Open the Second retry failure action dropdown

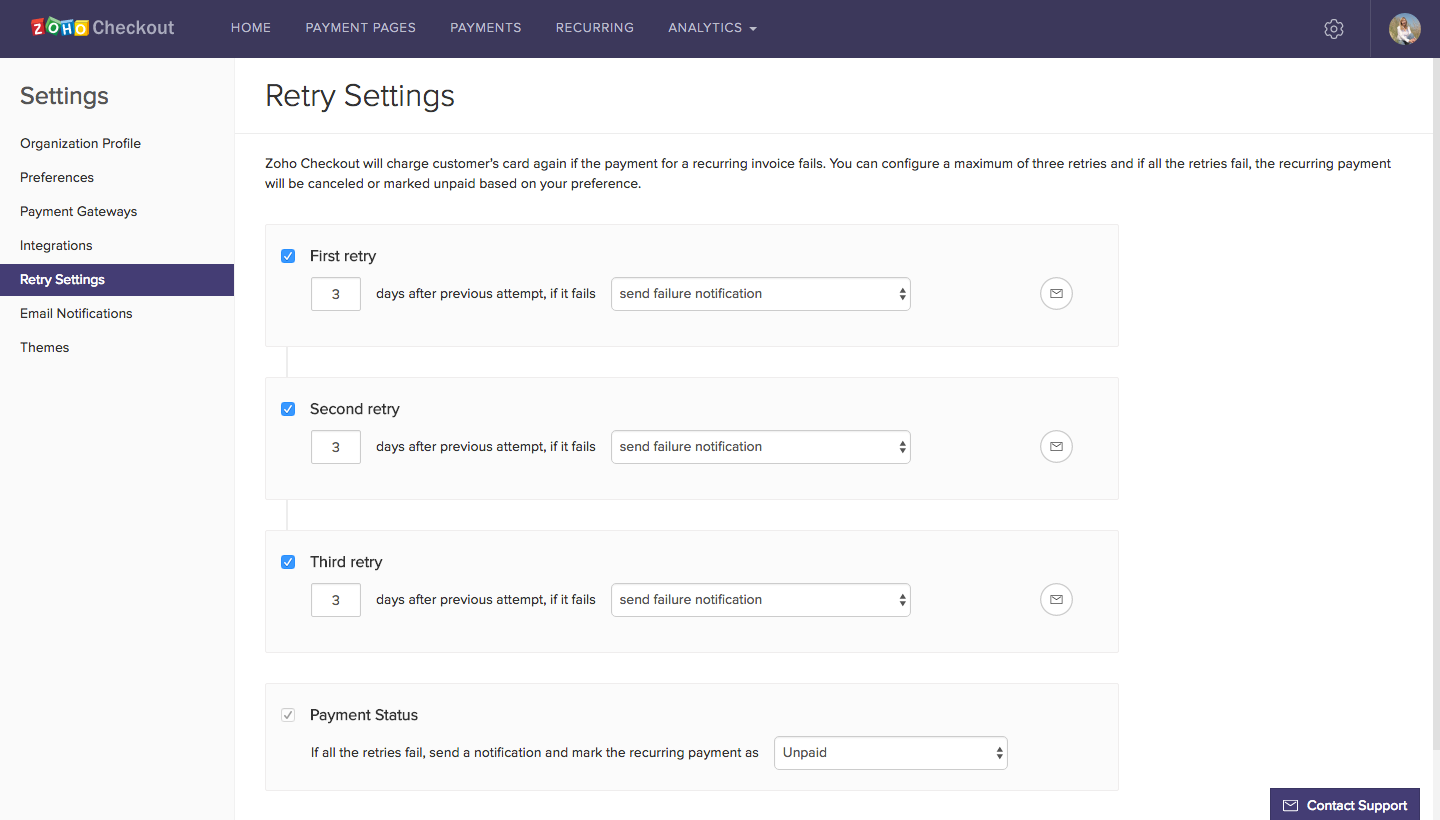(761, 447)
